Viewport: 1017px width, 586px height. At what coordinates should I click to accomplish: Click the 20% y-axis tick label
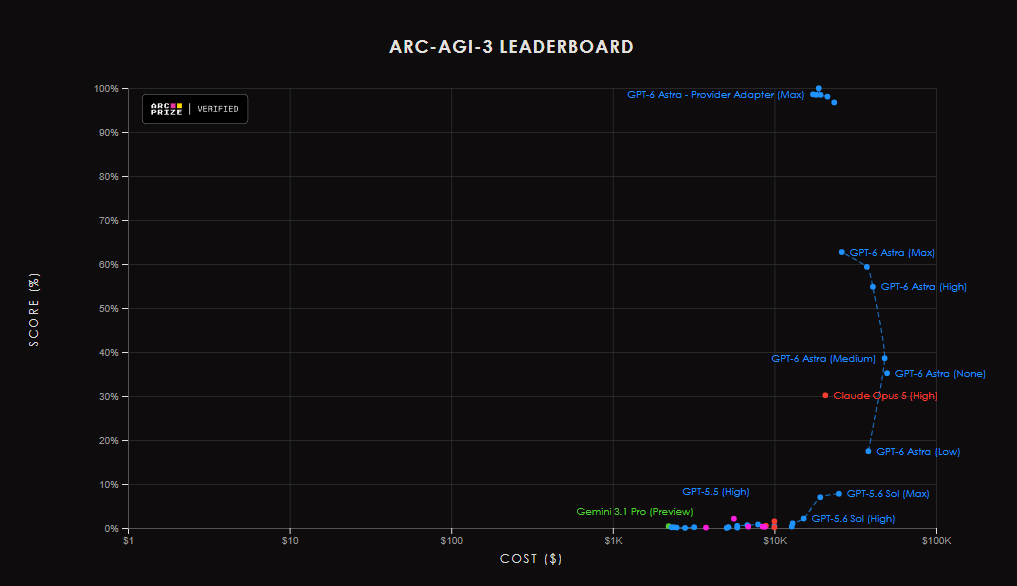tap(108, 441)
